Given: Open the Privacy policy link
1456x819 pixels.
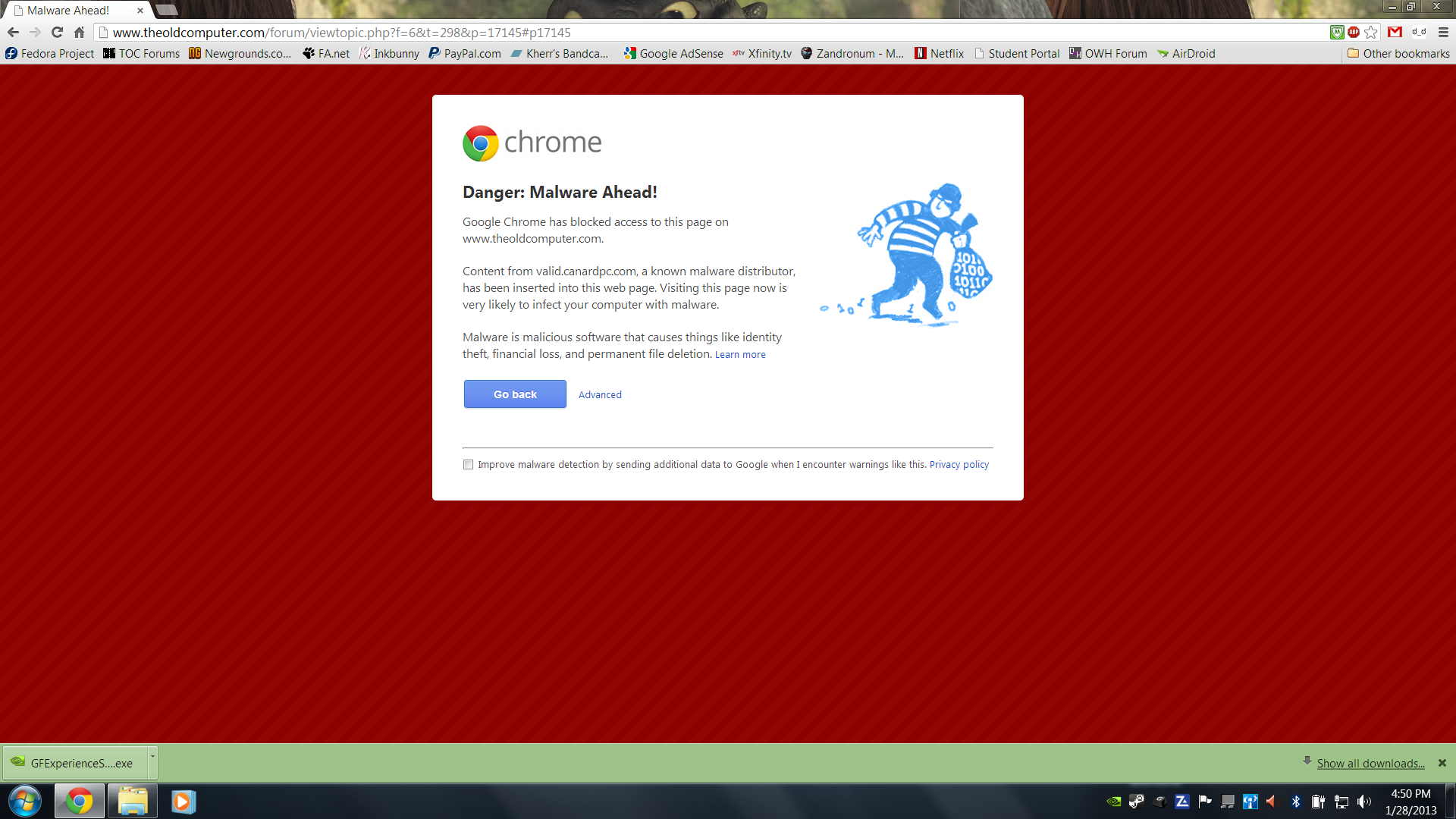Looking at the screenshot, I should pos(959,465).
